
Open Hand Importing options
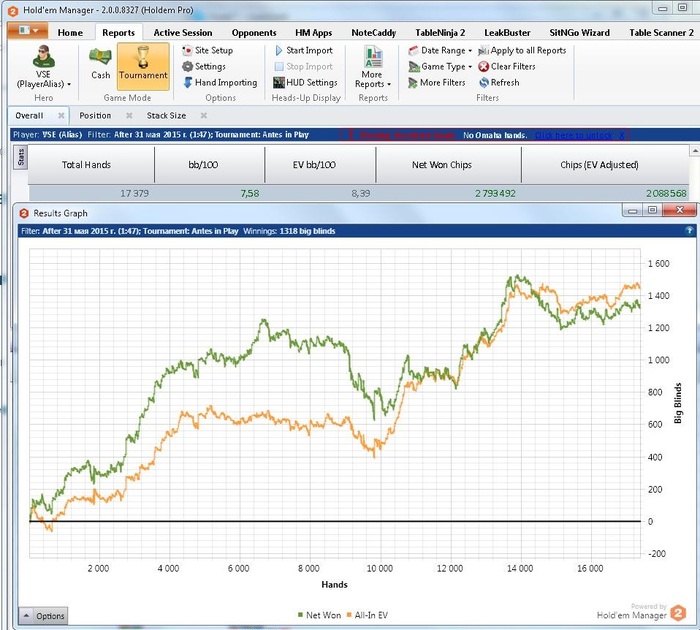click(220, 83)
